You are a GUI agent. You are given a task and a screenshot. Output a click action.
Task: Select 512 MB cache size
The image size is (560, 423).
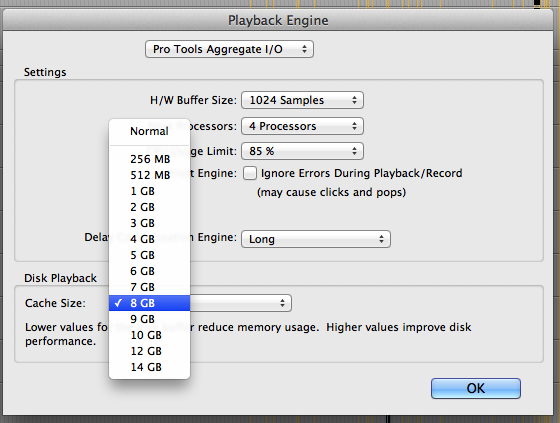(x=149, y=175)
